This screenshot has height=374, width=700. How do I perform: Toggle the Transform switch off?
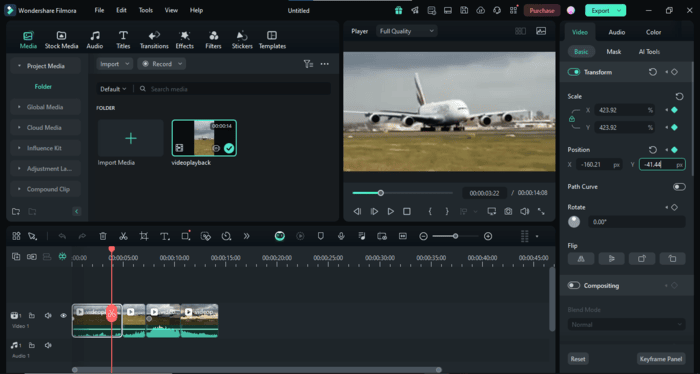tap(574, 72)
